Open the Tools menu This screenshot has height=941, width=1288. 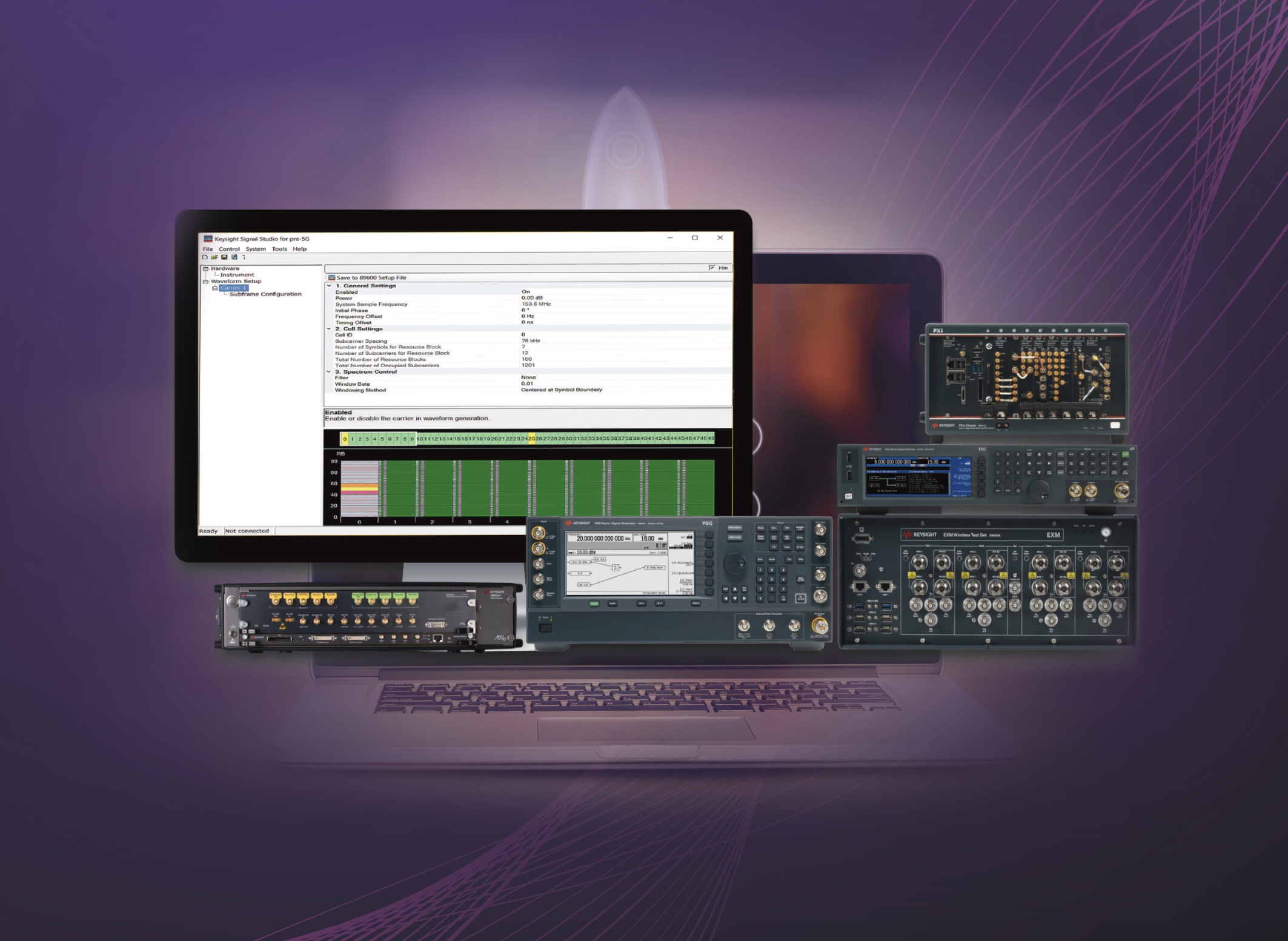279,248
